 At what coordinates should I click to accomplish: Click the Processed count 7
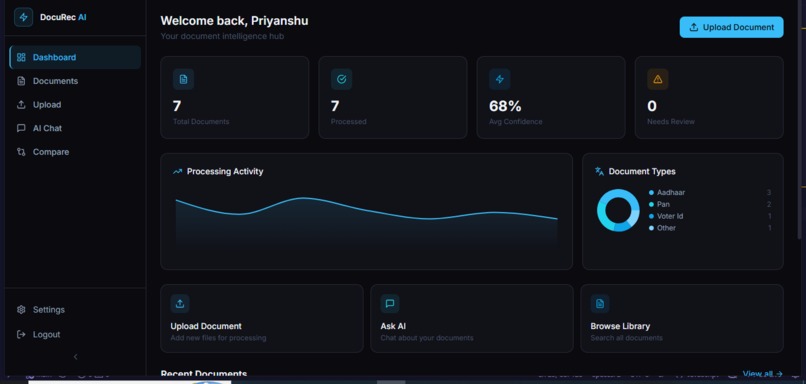click(x=335, y=106)
